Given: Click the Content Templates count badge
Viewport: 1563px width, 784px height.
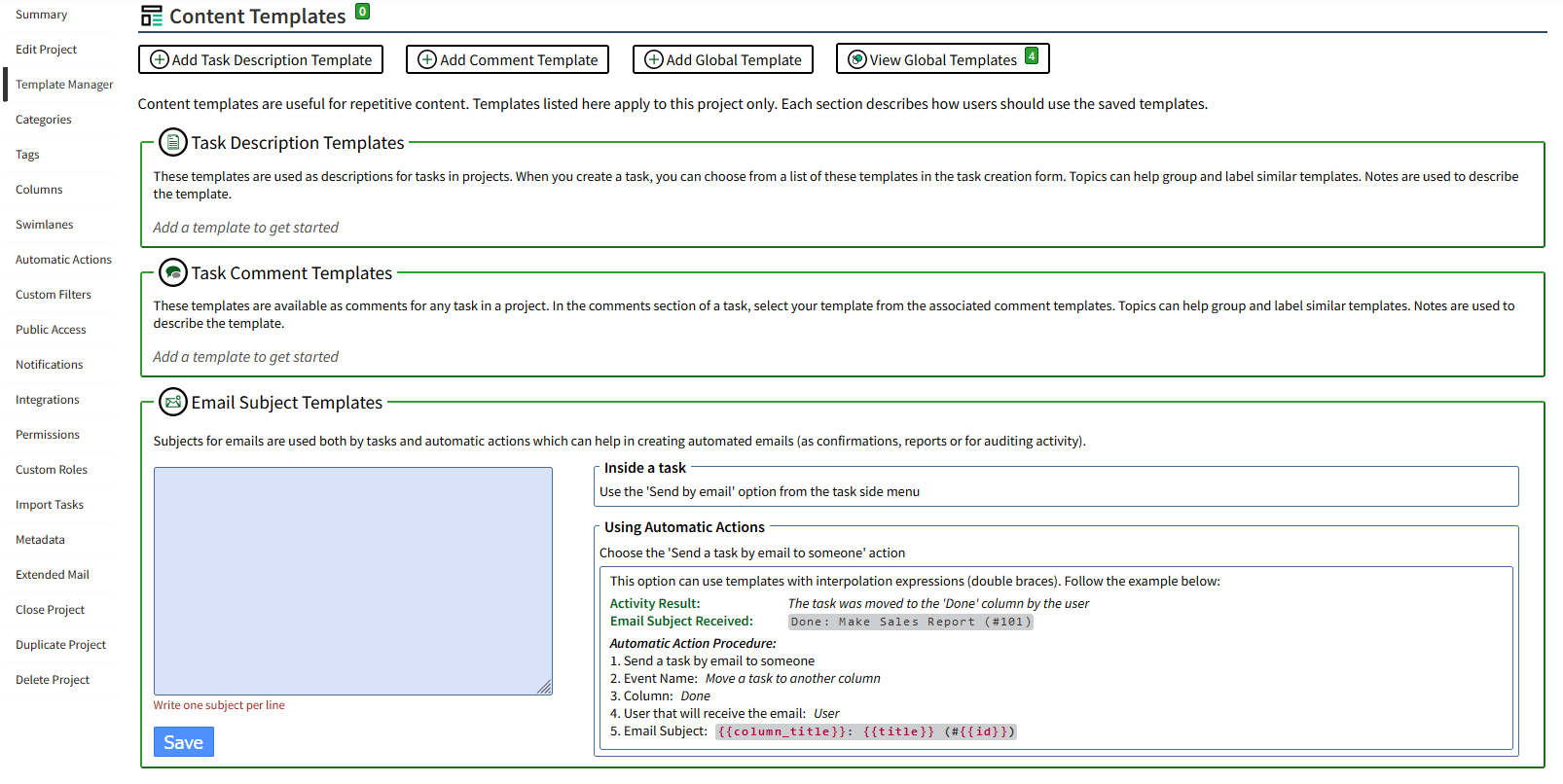Looking at the screenshot, I should (x=362, y=12).
